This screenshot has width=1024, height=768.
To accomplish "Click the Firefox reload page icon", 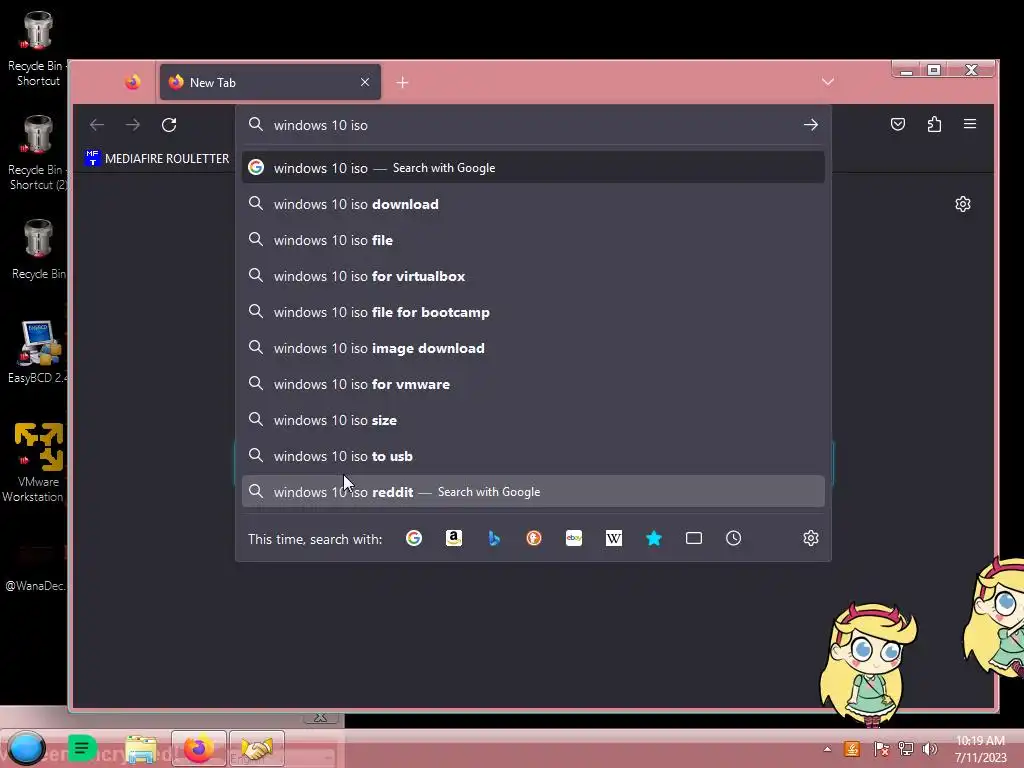I will (169, 125).
